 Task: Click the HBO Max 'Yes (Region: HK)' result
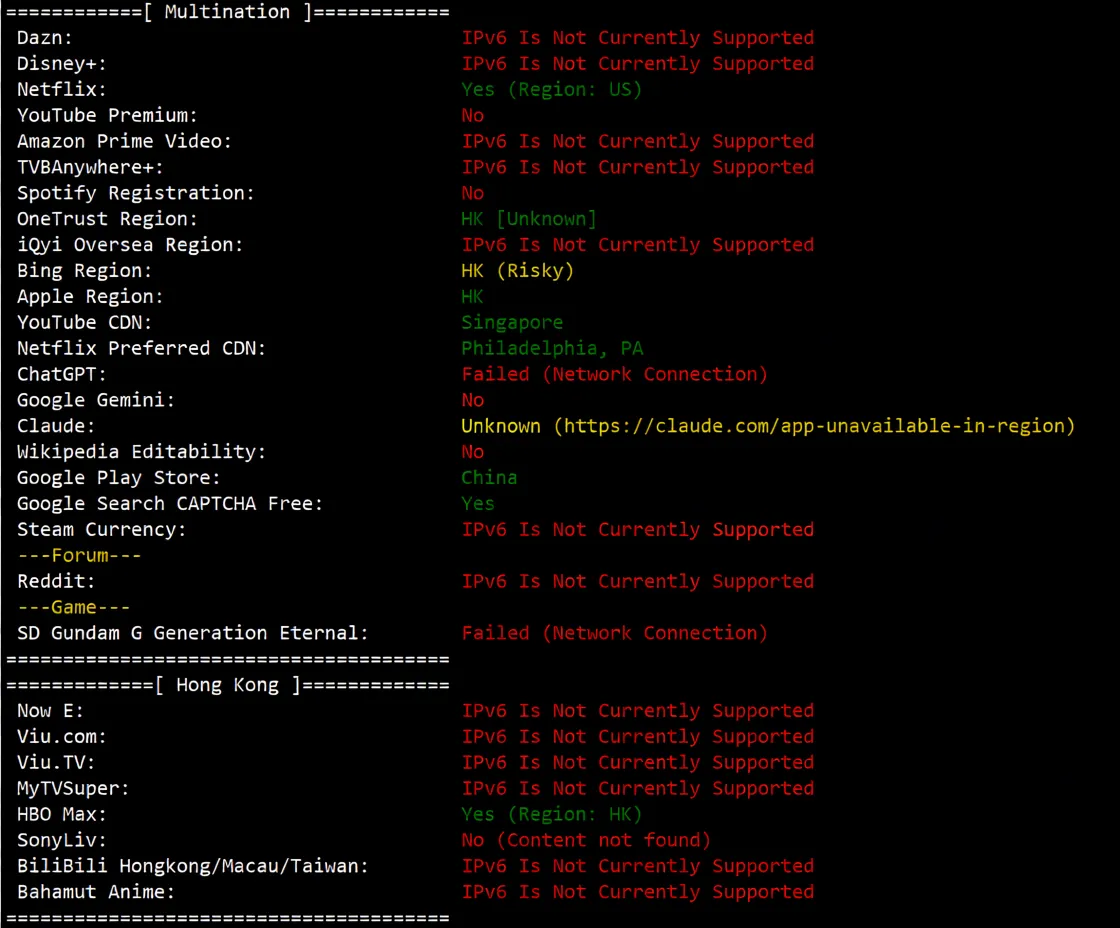551,814
